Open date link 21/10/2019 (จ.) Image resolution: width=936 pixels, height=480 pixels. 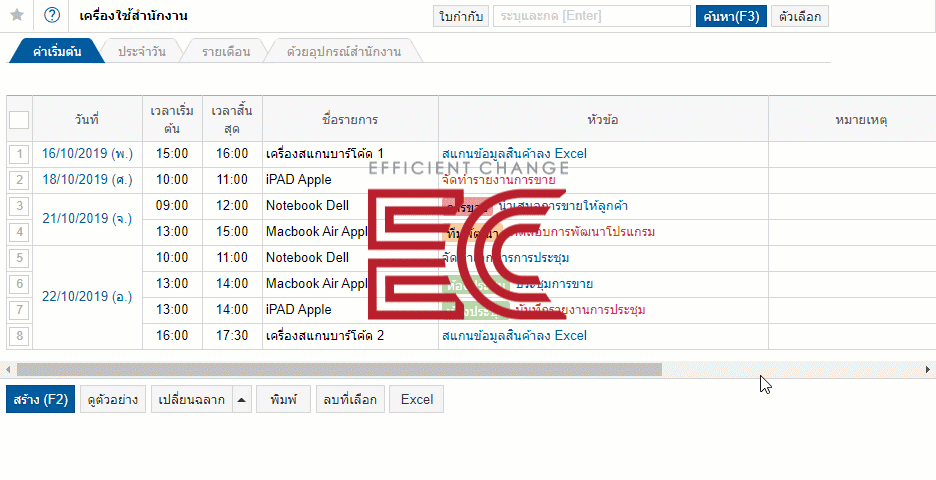[x=87, y=219]
